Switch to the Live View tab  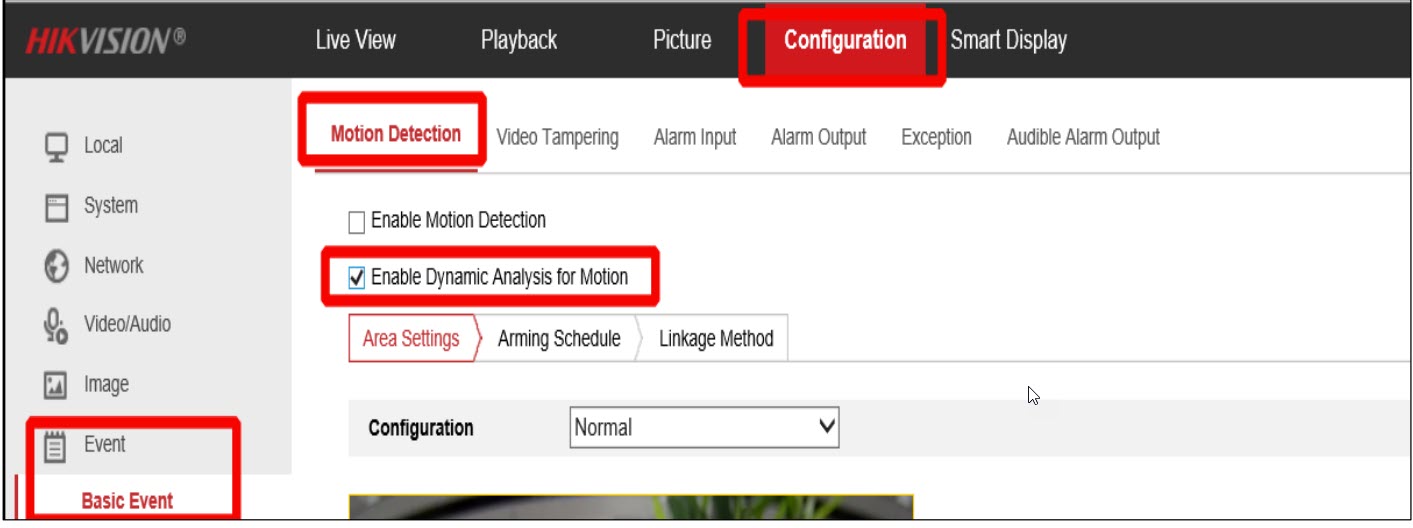click(x=355, y=41)
